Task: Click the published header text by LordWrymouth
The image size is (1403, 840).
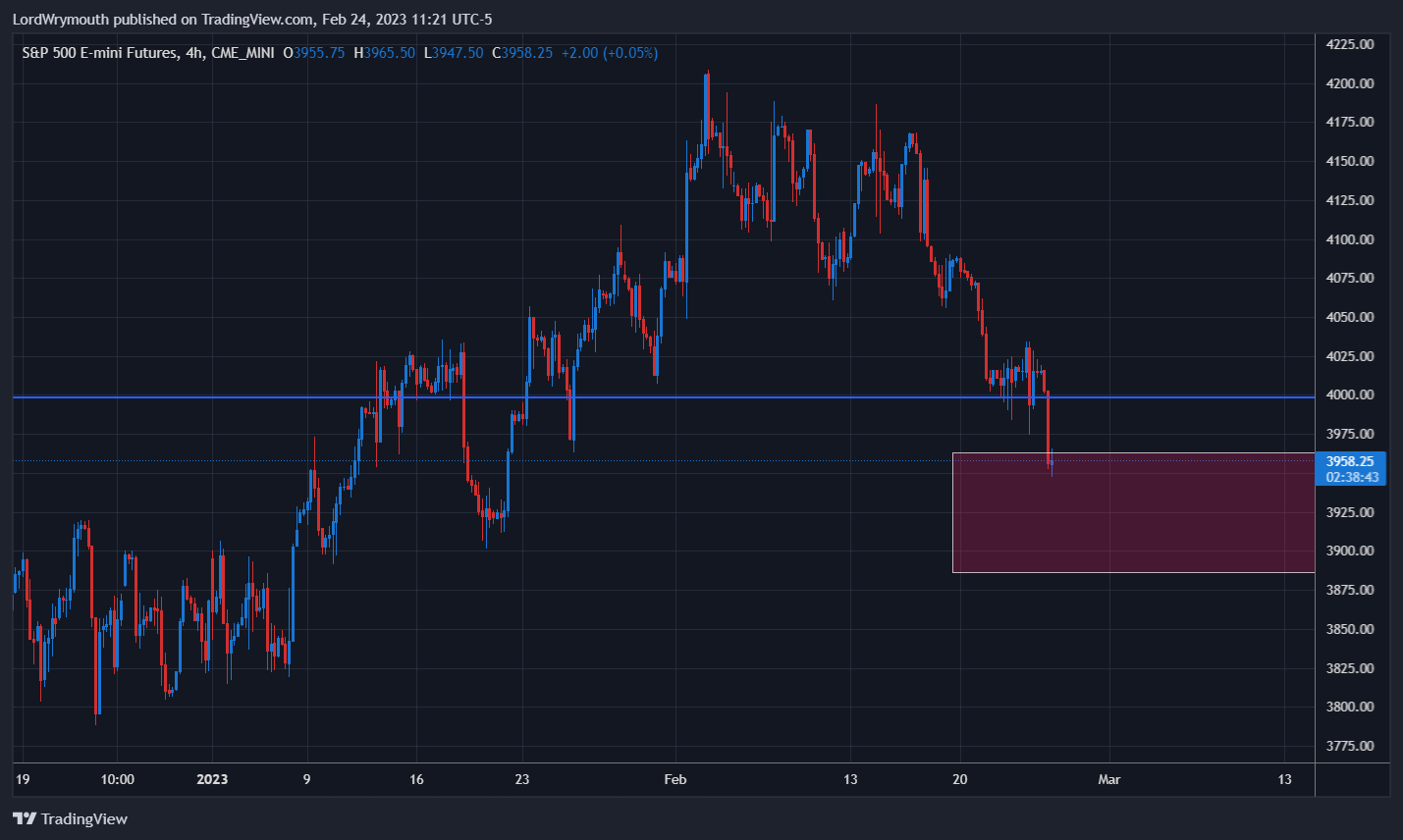Action: tap(252, 20)
